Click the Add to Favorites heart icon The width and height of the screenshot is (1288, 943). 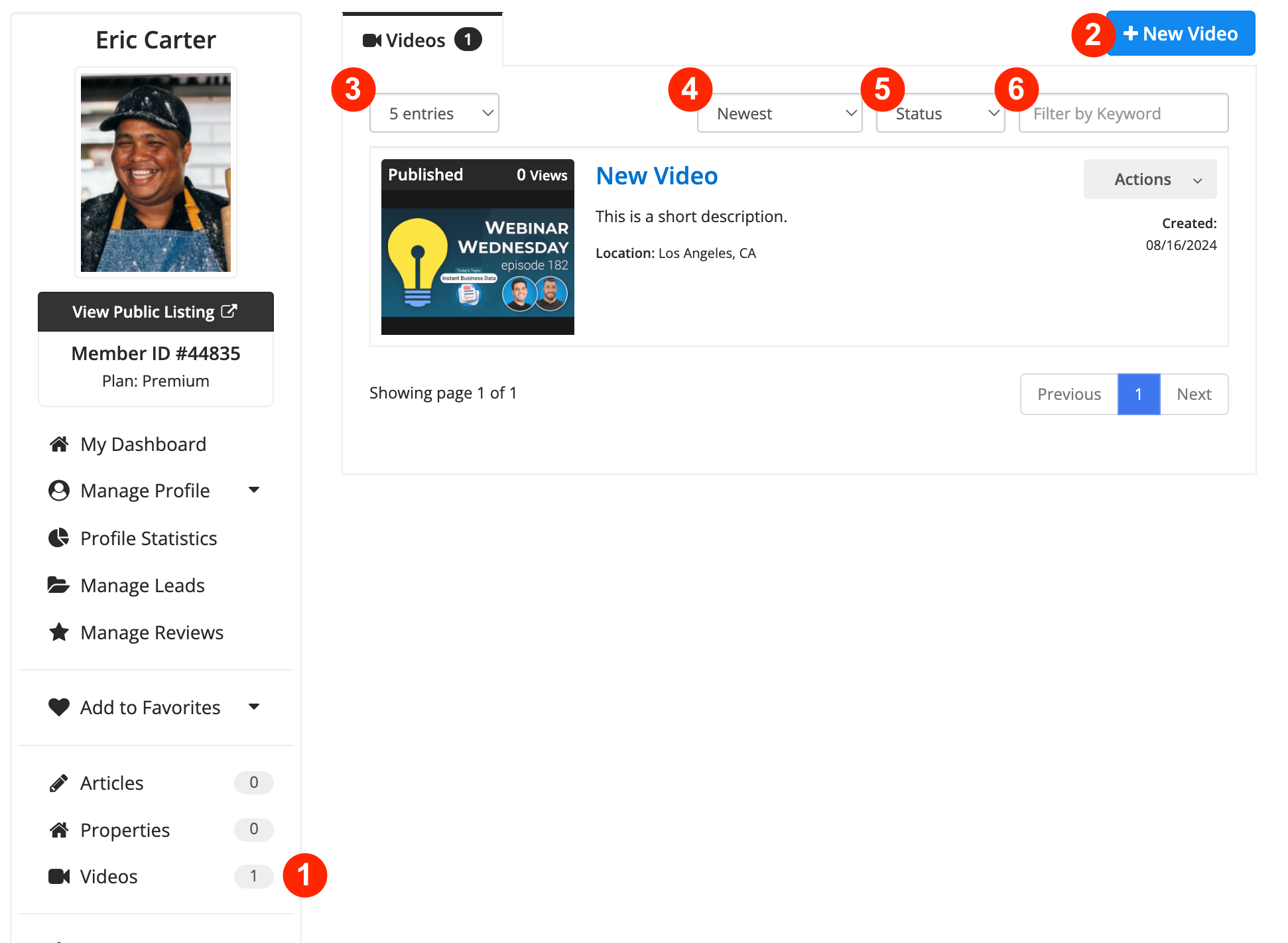pyautogui.click(x=59, y=707)
